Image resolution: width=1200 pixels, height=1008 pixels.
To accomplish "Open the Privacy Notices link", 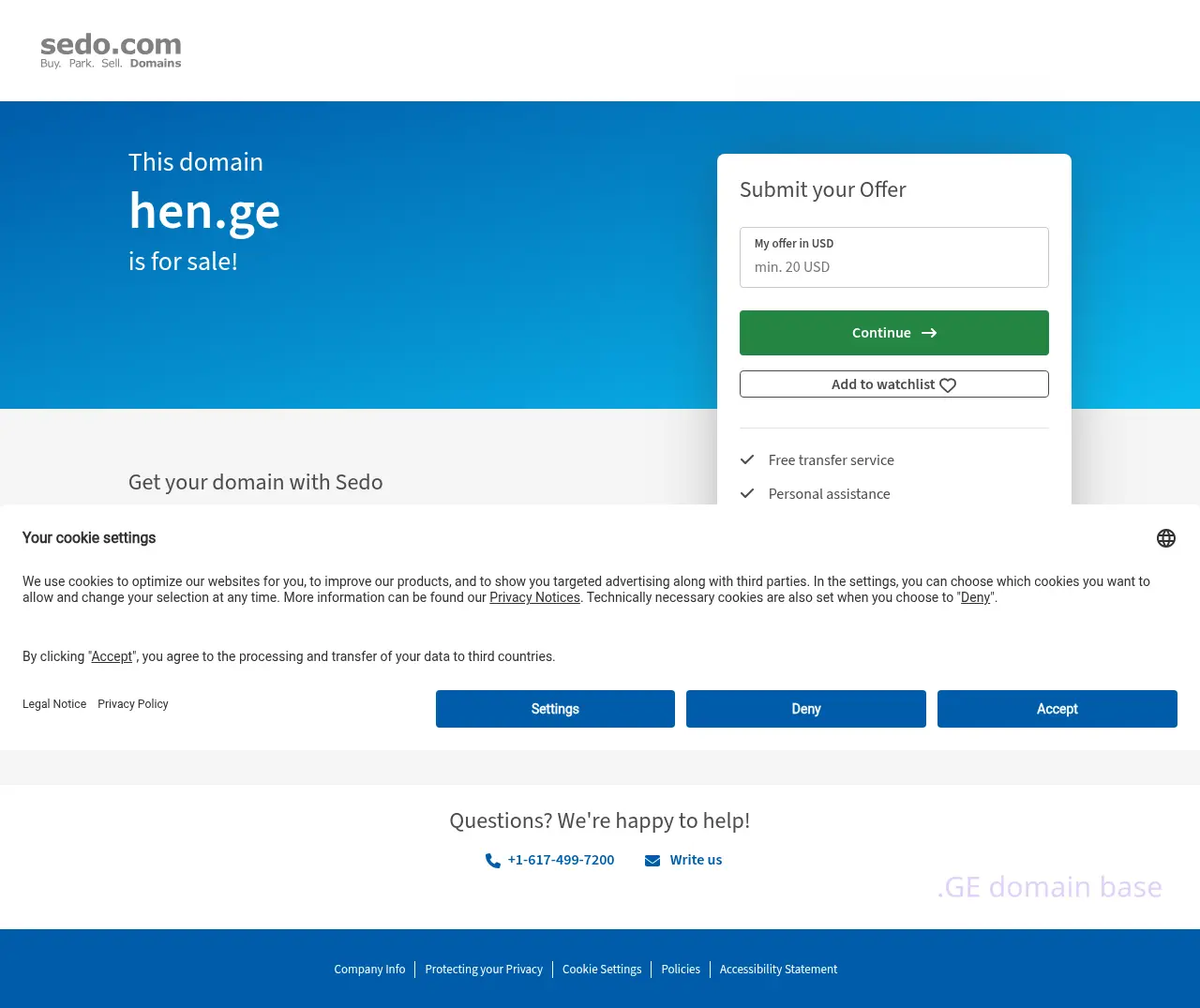I will tap(534, 598).
